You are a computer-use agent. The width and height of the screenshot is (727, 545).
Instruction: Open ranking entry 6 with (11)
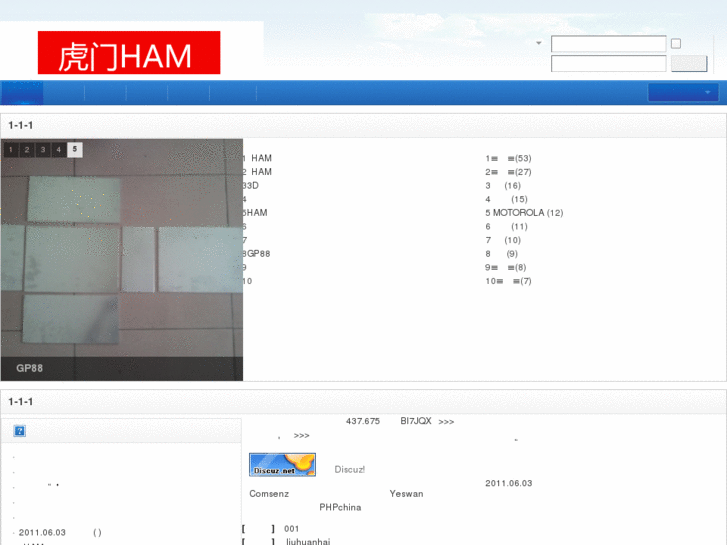[506, 226]
